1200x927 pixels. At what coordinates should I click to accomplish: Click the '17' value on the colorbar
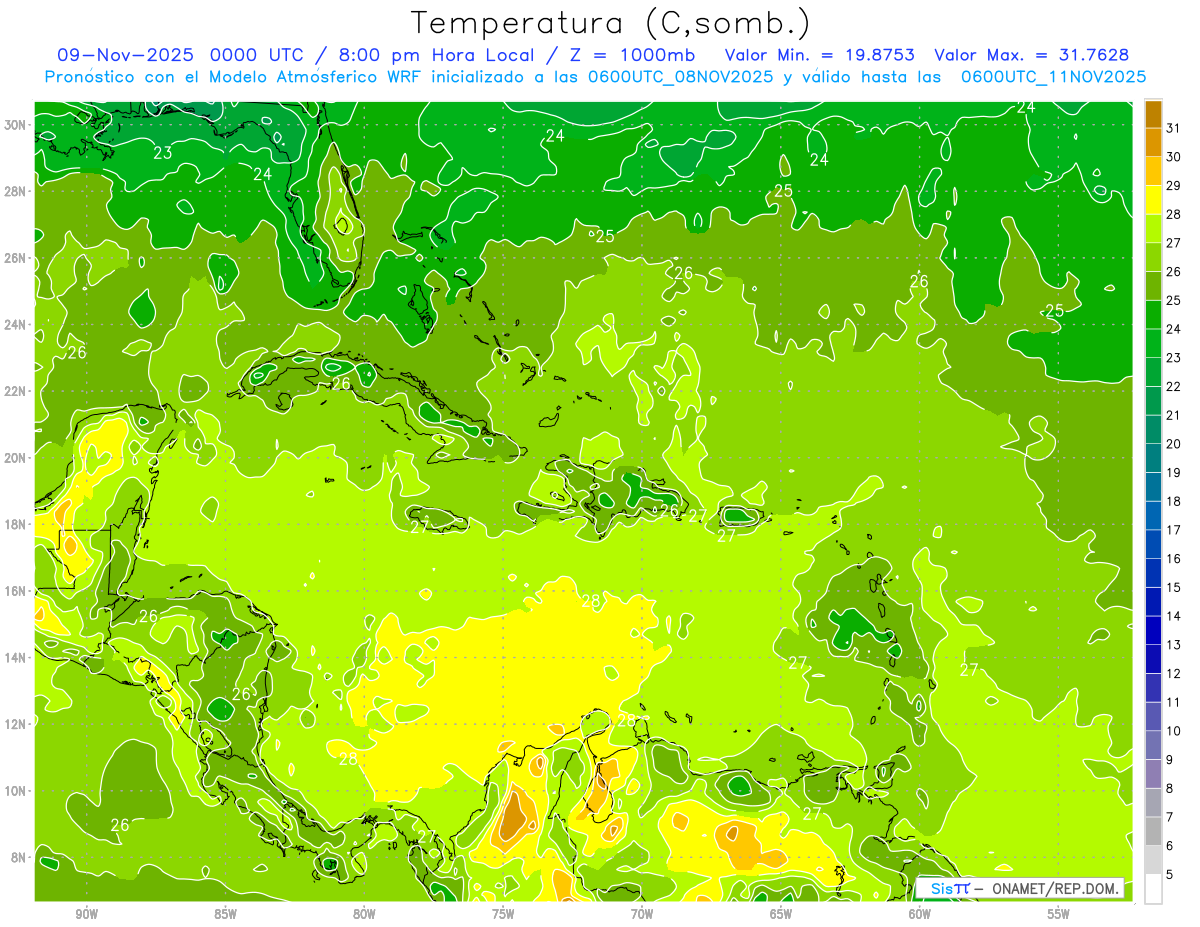tap(1173, 530)
